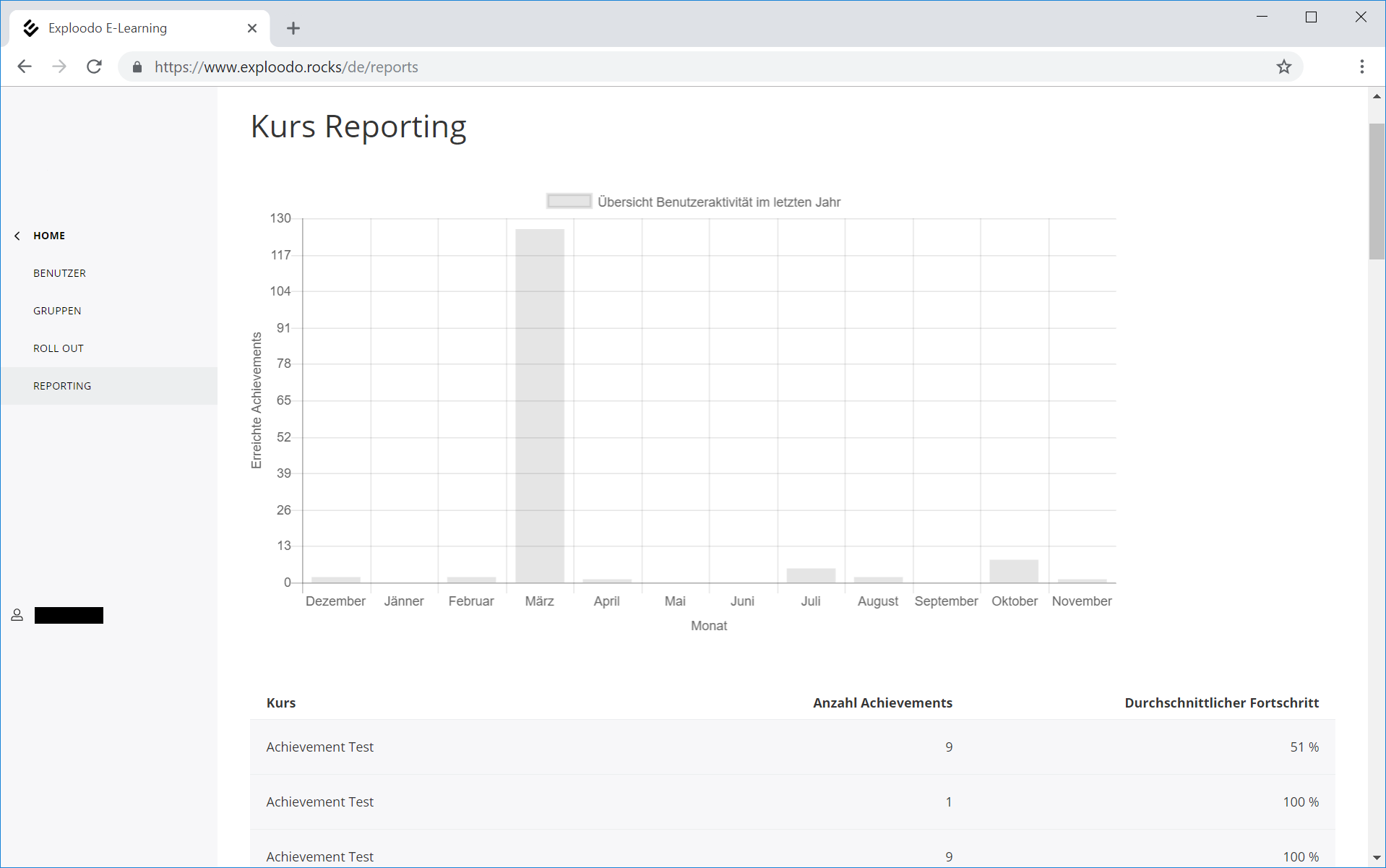Close the Exploodo E-Learning tab
Screen dimensions: 1386x868
coord(251,28)
